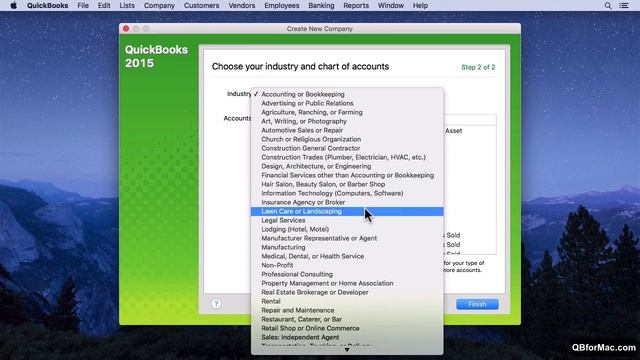Select Manufacturer Representative or Agent
Screen dimensions: 640x360
347,238
